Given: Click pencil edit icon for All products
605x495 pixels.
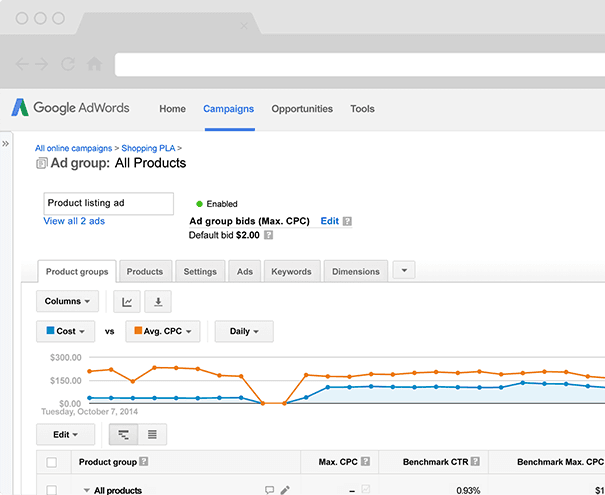Looking at the screenshot, I should (285, 490).
